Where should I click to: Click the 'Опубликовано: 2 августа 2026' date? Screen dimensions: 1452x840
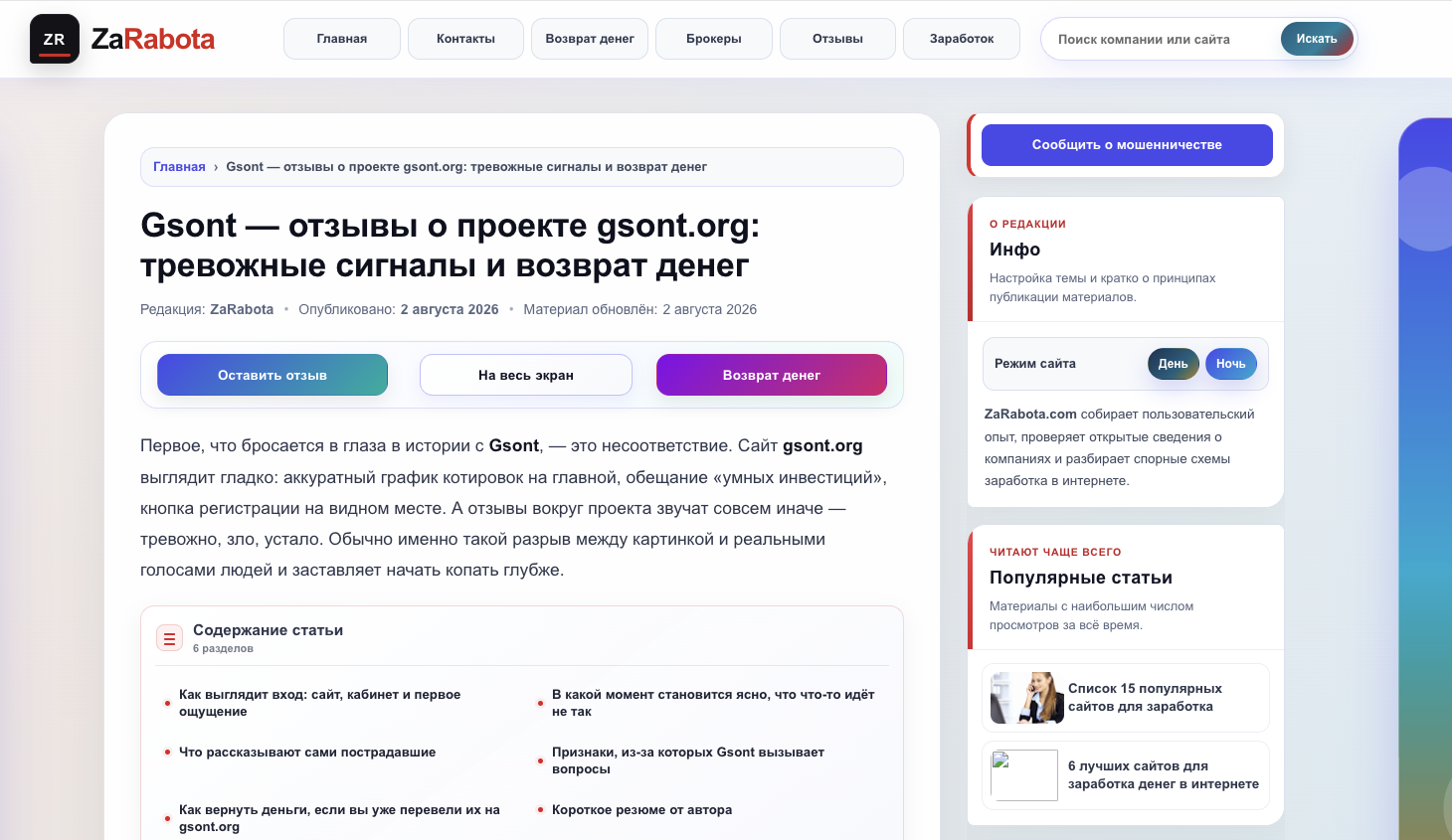pyautogui.click(x=399, y=309)
